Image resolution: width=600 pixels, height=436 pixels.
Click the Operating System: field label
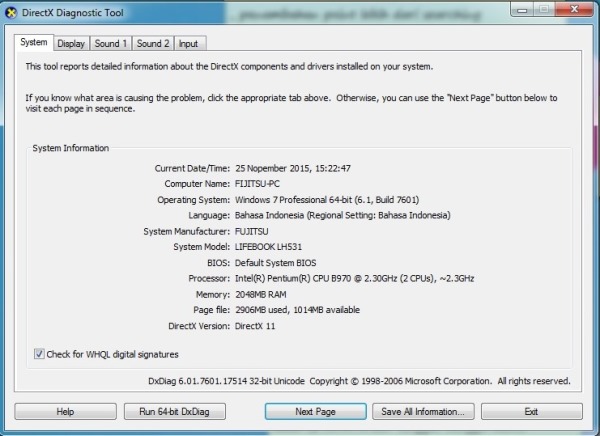[194, 200]
